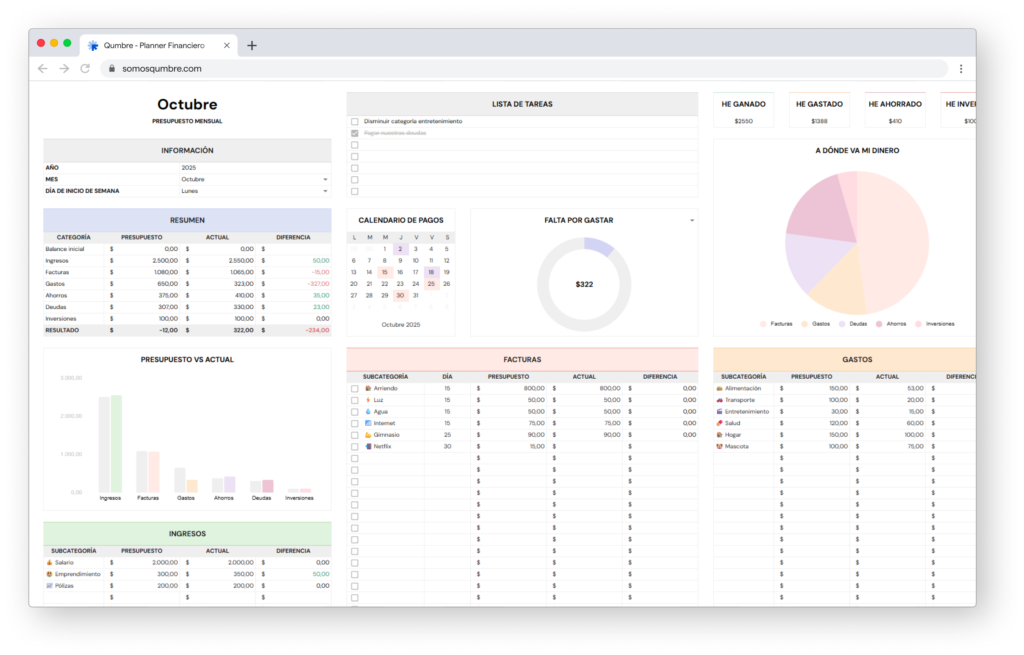Close the Qumbre browser tab

click(x=227, y=45)
